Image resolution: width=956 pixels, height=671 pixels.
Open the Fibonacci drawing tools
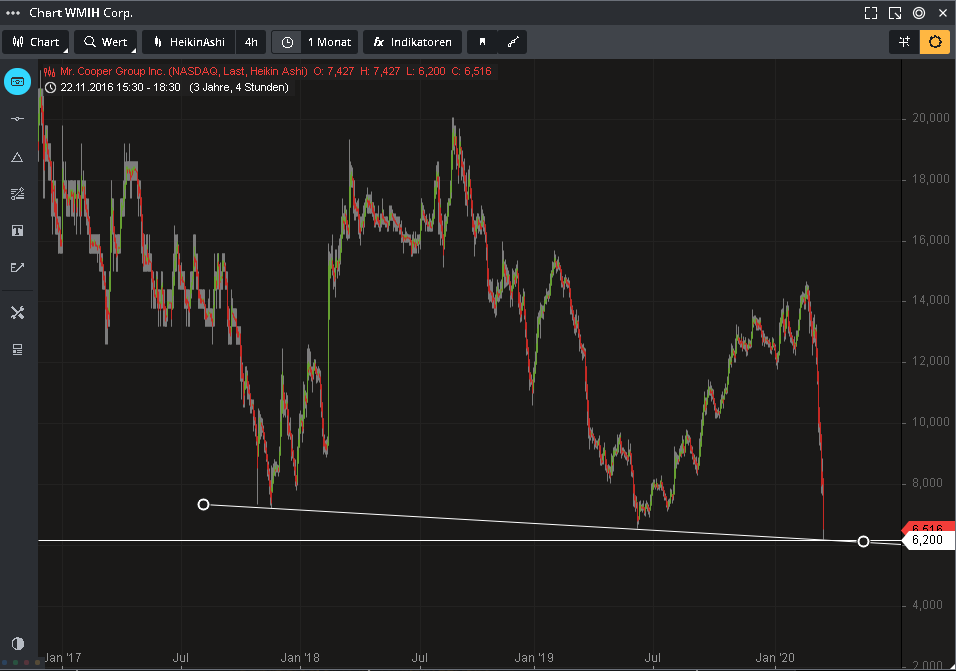pos(17,194)
